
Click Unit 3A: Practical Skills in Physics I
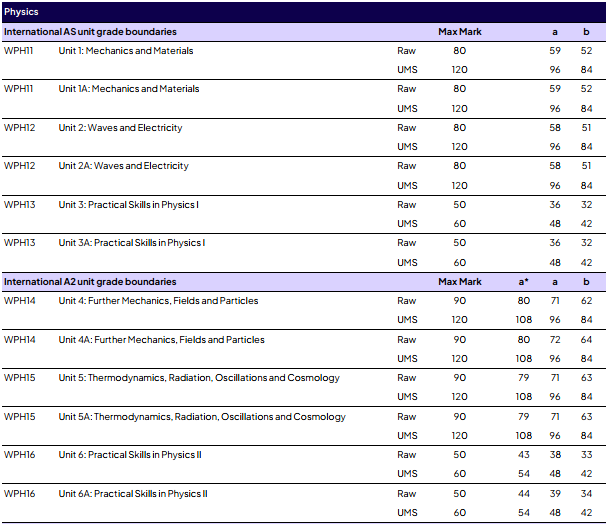131,243
